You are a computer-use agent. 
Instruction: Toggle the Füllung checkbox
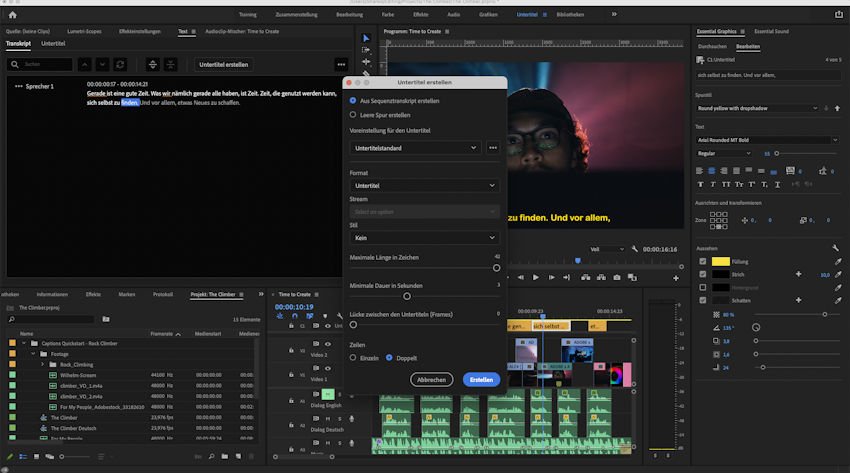(x=702, y=261)
